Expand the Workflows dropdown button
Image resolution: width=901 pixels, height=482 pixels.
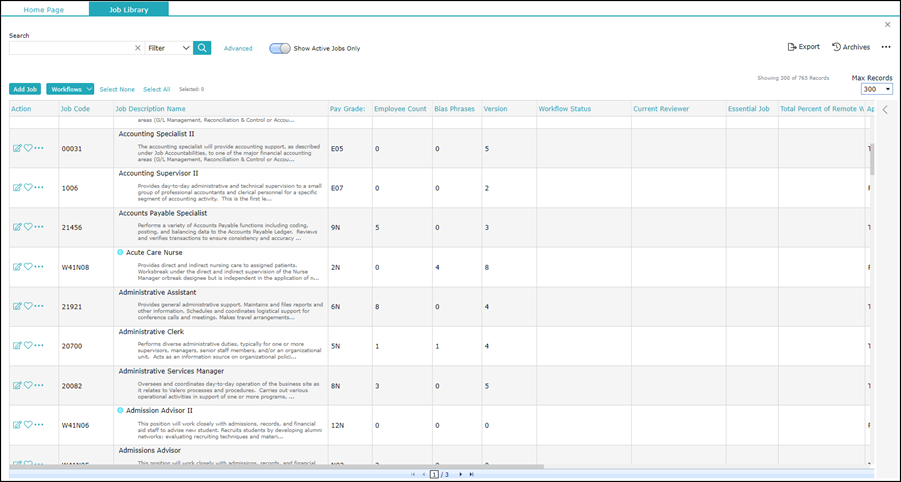(x=70, y=89)
